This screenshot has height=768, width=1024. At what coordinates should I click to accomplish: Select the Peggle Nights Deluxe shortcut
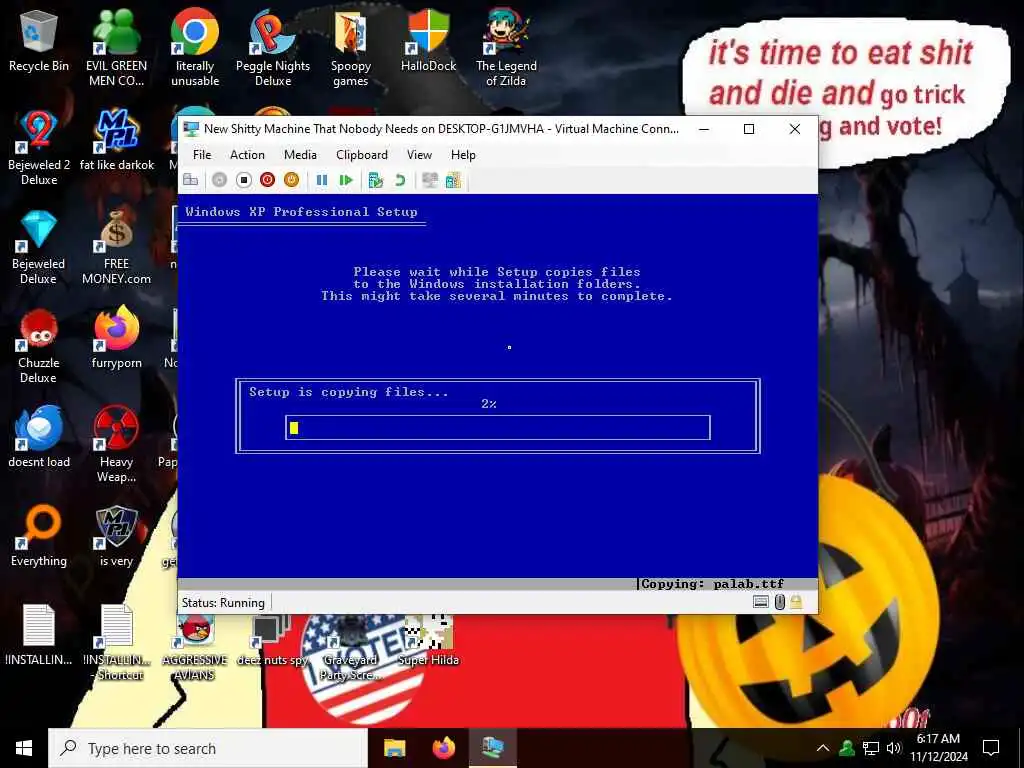coord(272,48)
